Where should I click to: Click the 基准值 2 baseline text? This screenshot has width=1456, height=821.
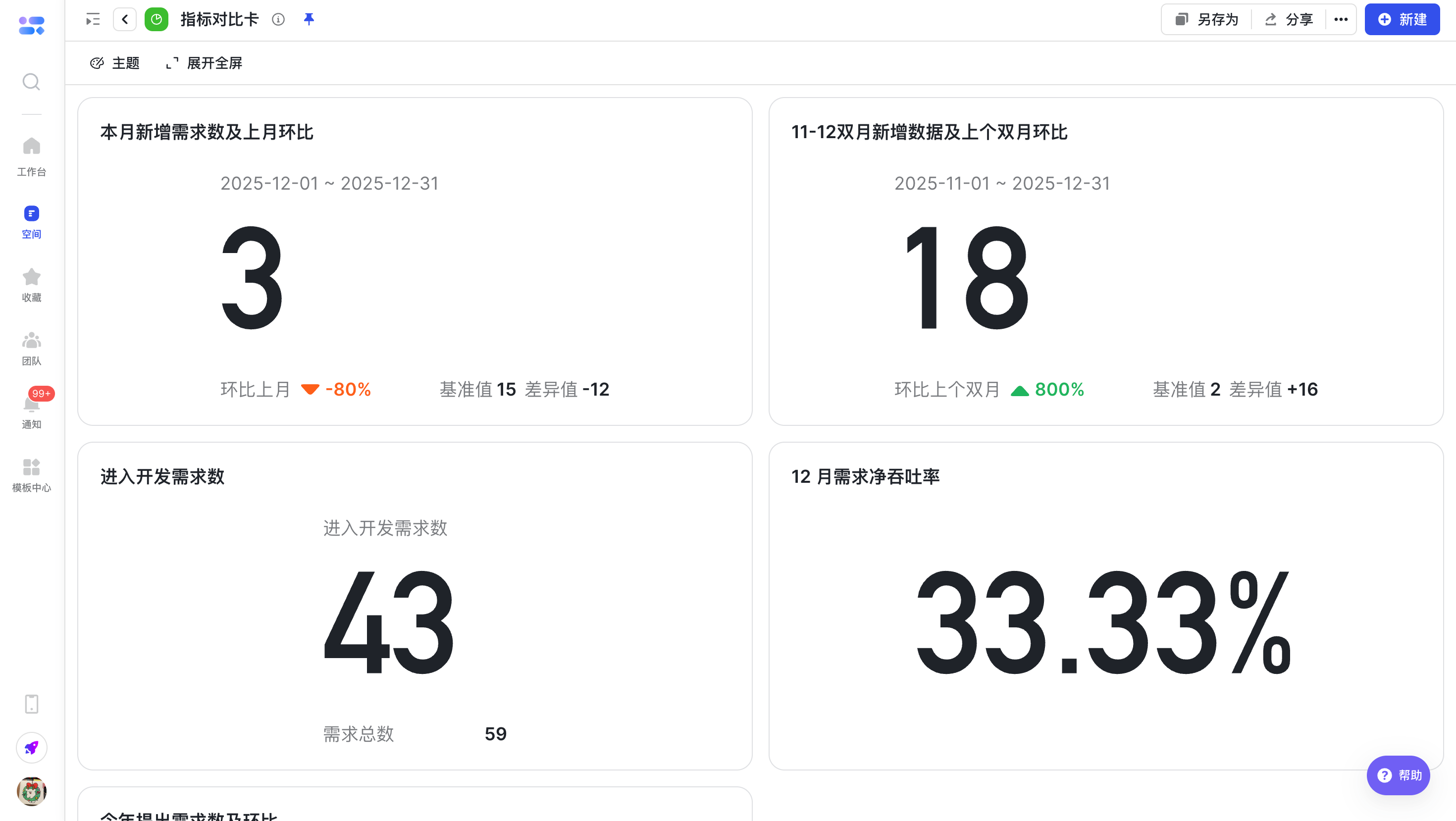[1187, 389]
